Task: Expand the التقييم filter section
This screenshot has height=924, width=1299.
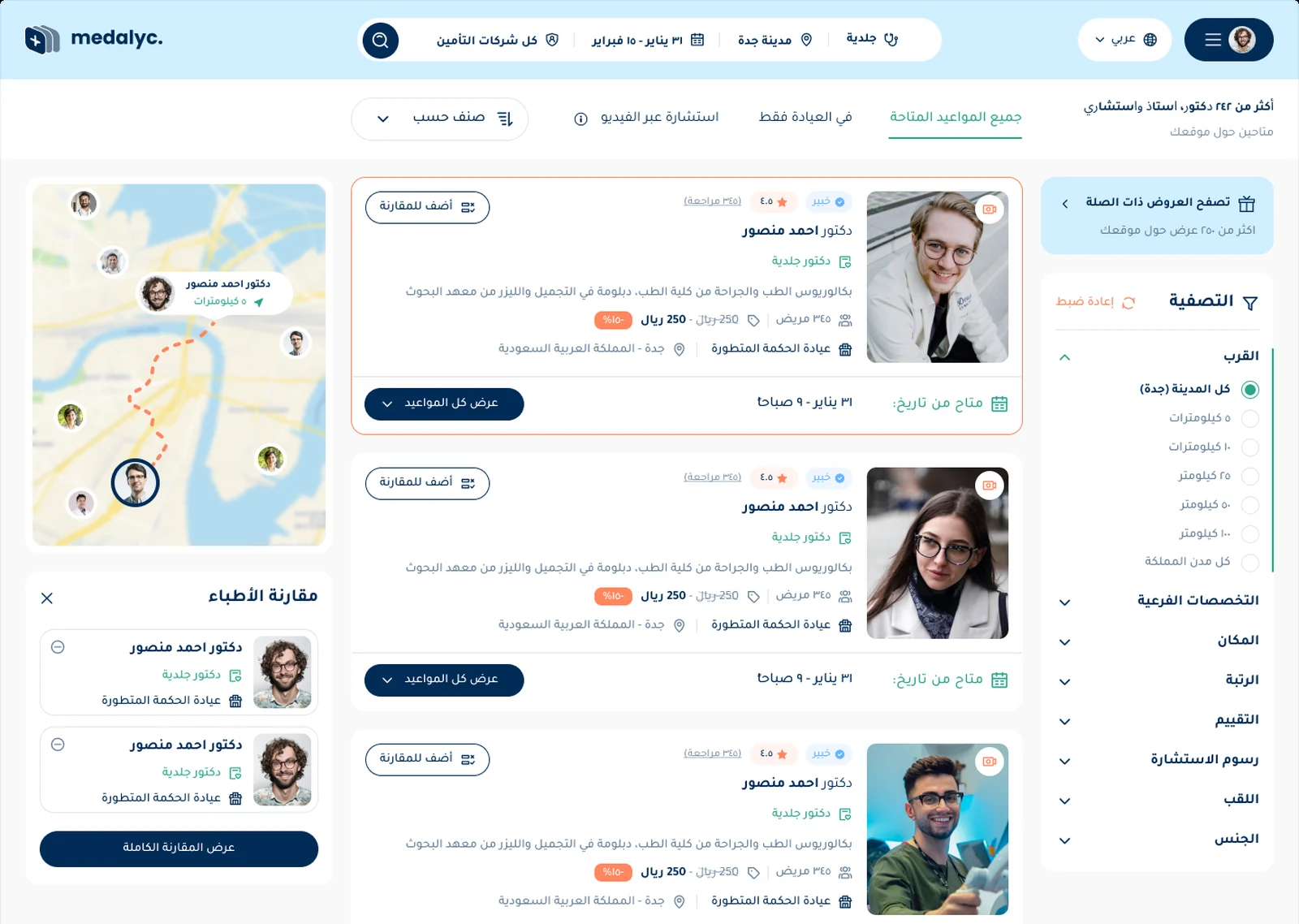Action: [1158, 720]
